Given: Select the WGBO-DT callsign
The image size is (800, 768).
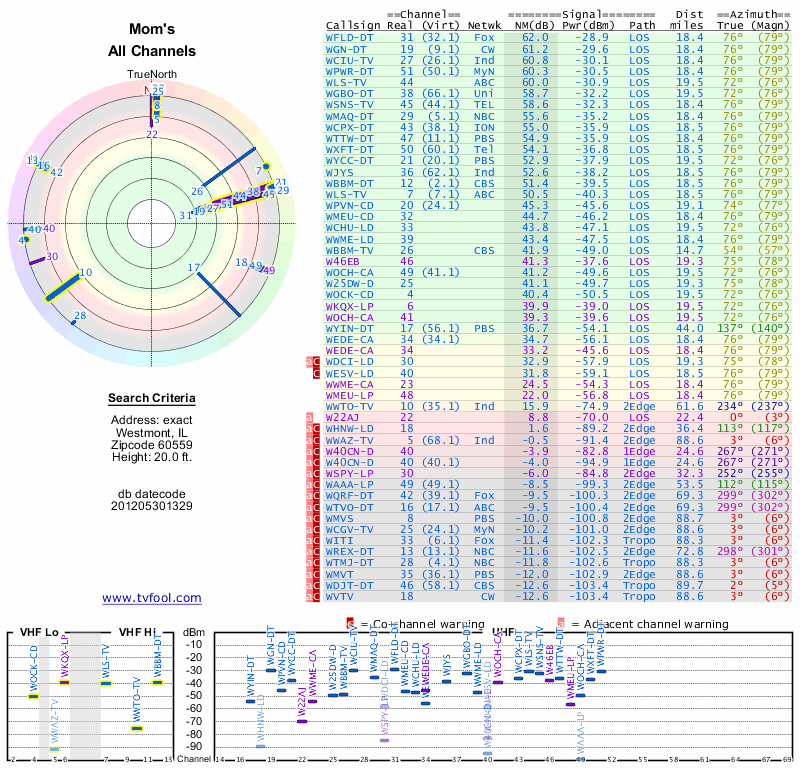Looking at the screenshot, I should tap(349, 94).
